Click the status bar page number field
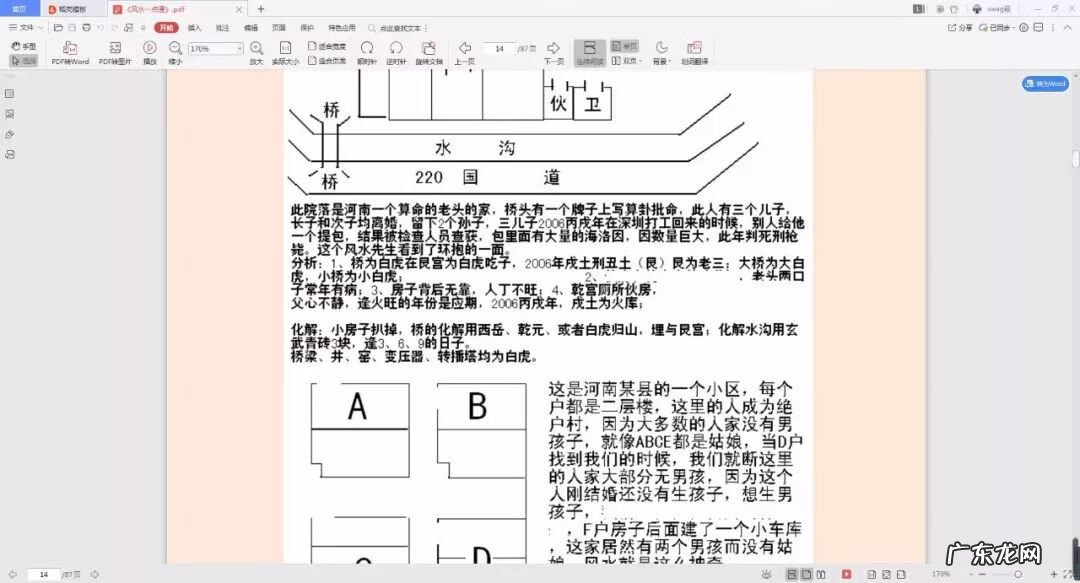This screenshot has height=583, width=1080. [43, 574]
